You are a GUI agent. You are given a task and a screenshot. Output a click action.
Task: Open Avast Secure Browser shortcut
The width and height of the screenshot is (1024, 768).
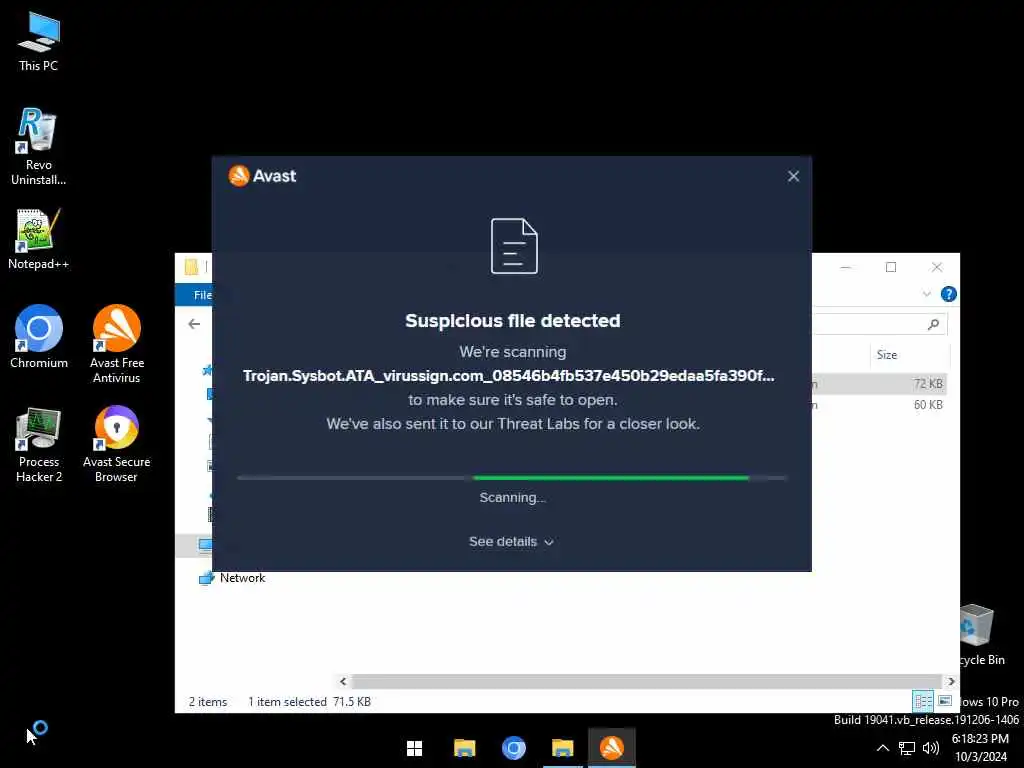[x=116, y=445]
